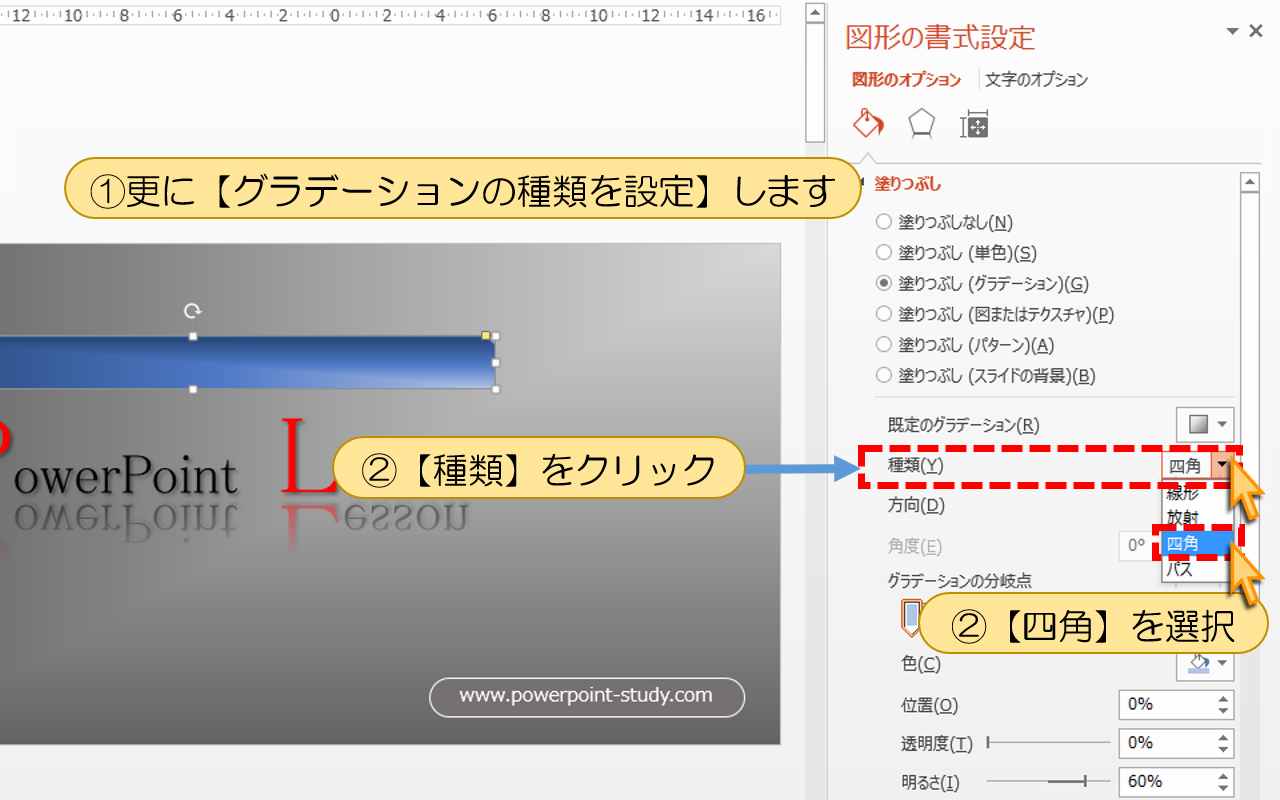Open 既定のグラデーション preset dropdown
The height and width of the screenshot is (800, 1280).
[x=1205, y=425]
